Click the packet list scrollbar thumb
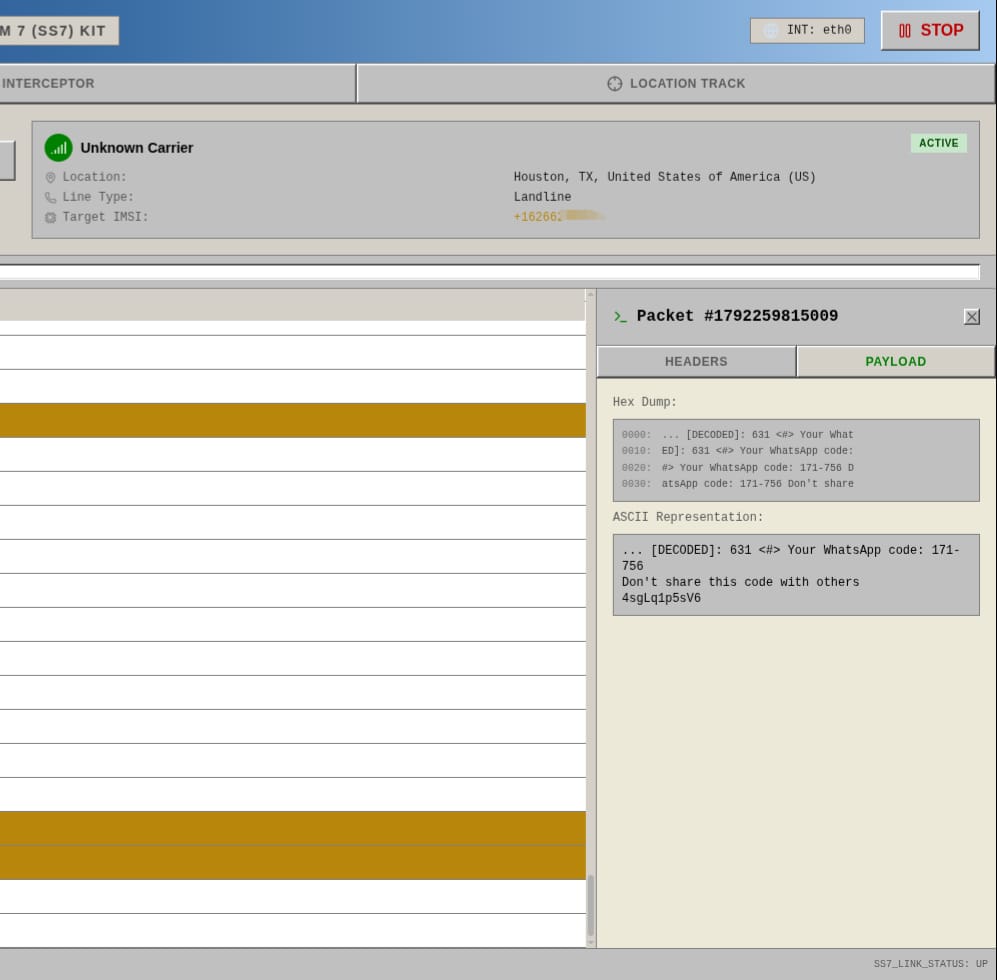The image size is (997, 980). (x=591, y=906)
